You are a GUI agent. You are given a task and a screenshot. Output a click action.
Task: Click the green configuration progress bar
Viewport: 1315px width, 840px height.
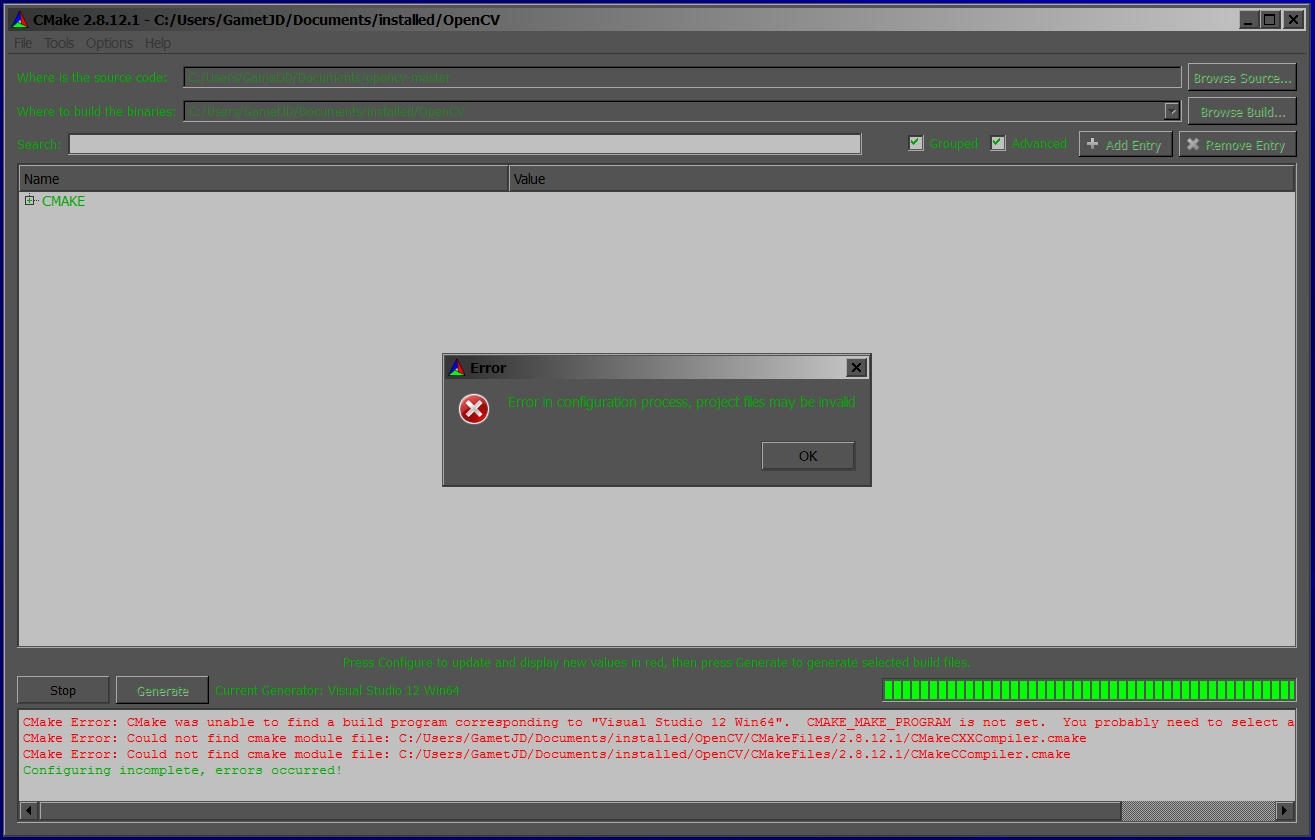(1089, 690)
